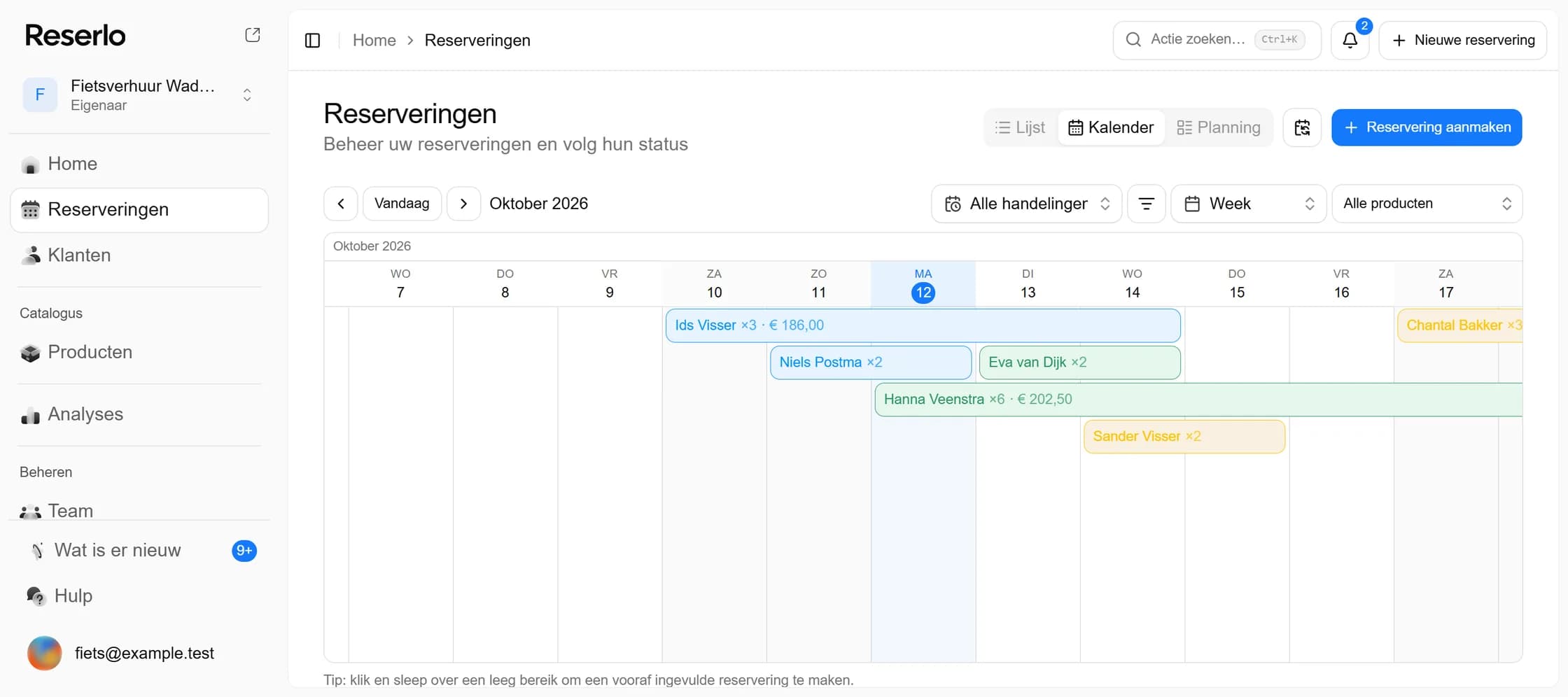Select the WO 7 day header
The image size is (1568, 697).
tap(400, 284)
